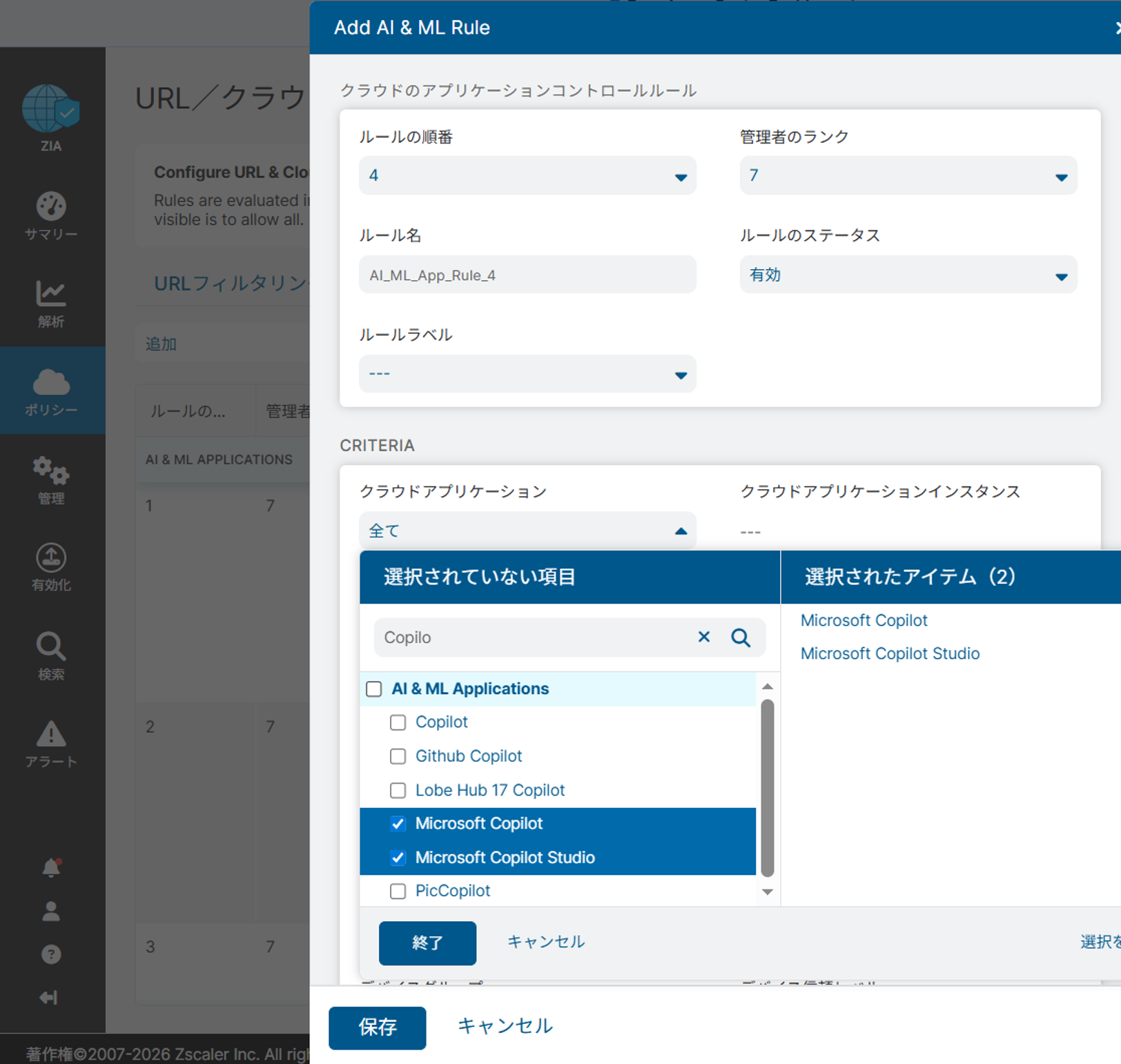This screenshot has width=1121, height=1064.
Task: Click the notification bell icon
Action: (51, 867)
